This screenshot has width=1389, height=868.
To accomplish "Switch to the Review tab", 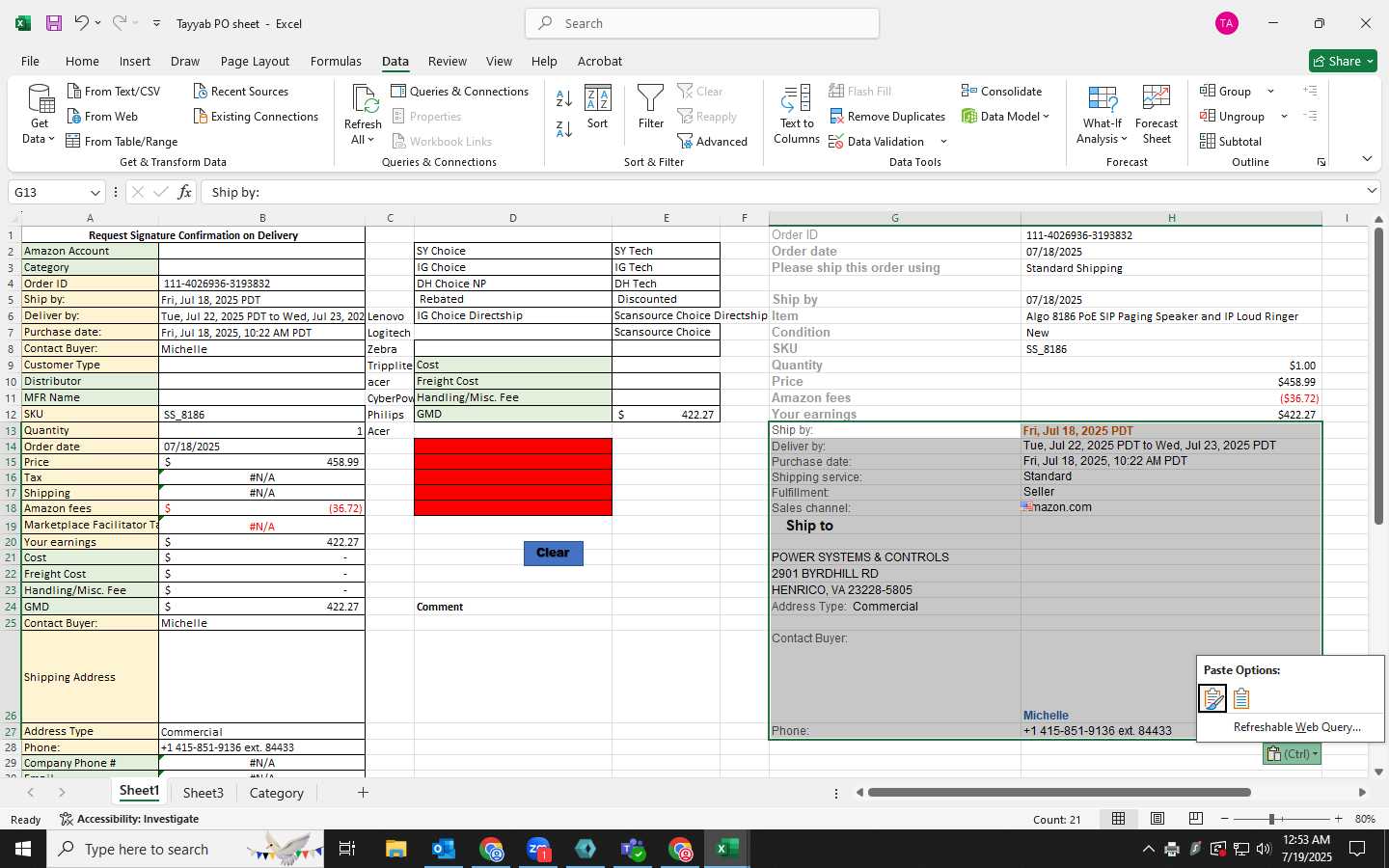I will 448,61.
